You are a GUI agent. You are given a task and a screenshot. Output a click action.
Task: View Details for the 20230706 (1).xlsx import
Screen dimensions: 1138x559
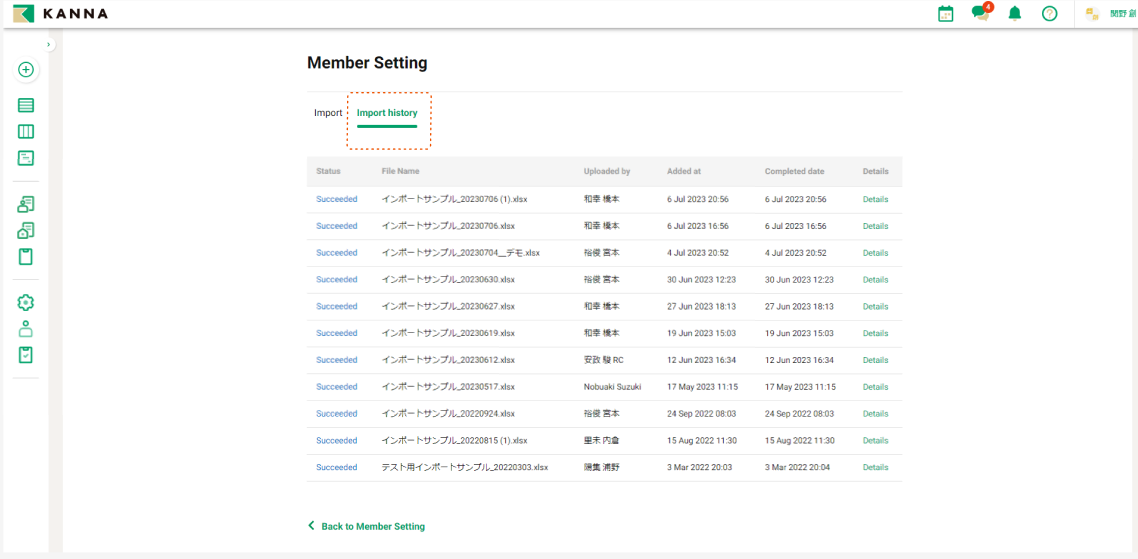875,199
